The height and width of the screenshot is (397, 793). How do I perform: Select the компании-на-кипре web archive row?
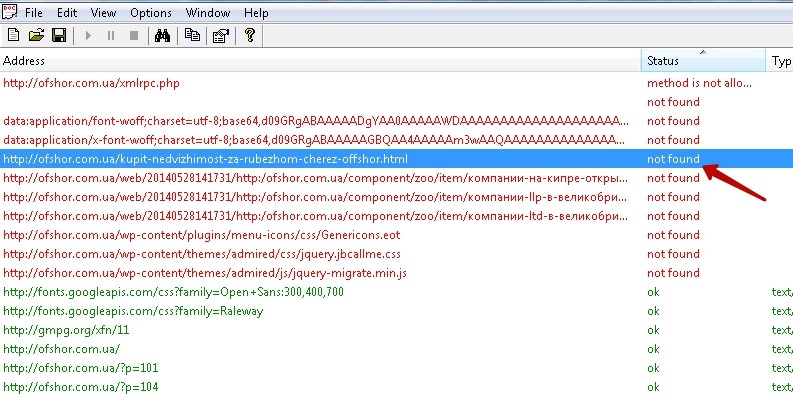[x=396, y=178]
